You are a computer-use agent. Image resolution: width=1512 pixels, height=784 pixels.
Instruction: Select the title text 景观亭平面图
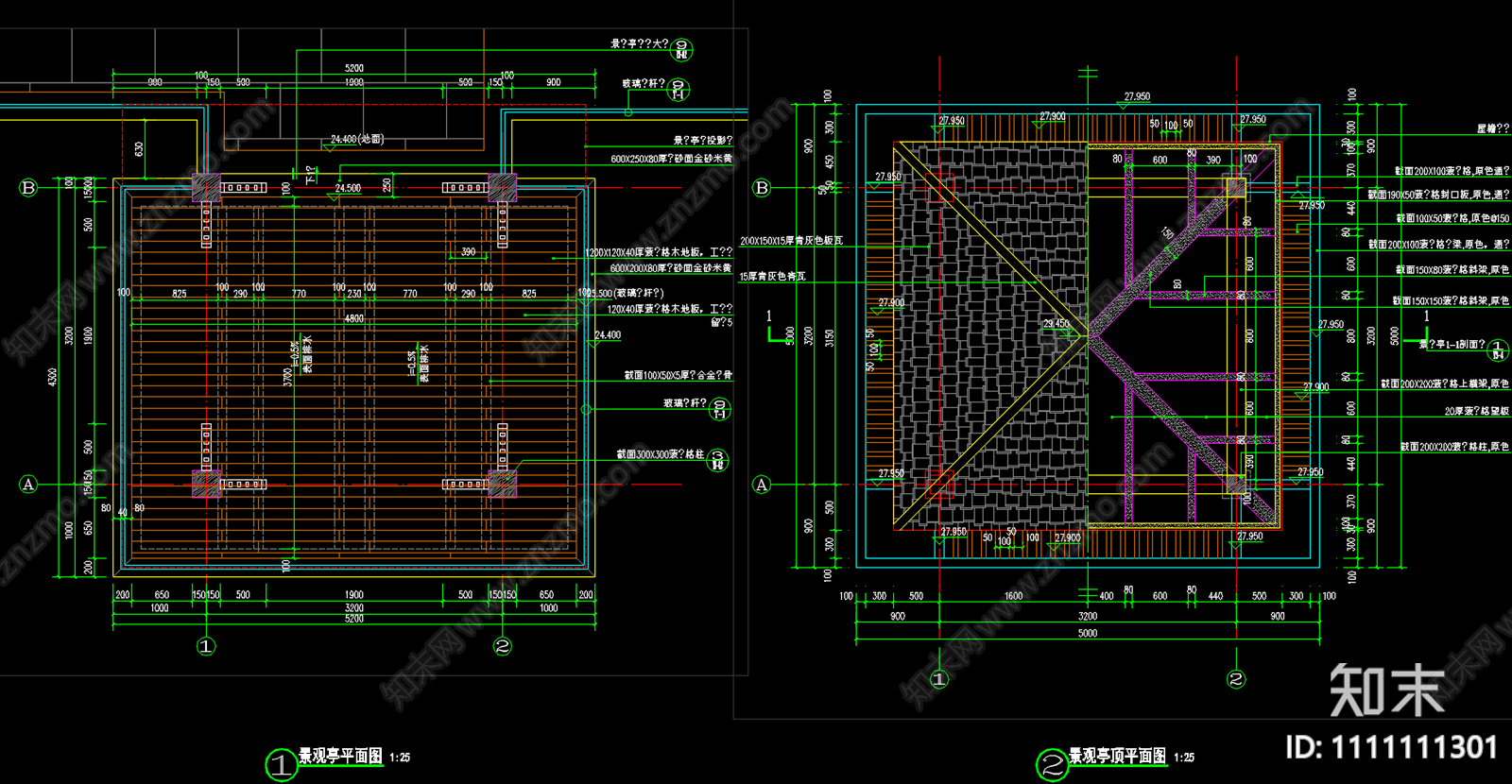pyautogui.click(x=341, y=756)
